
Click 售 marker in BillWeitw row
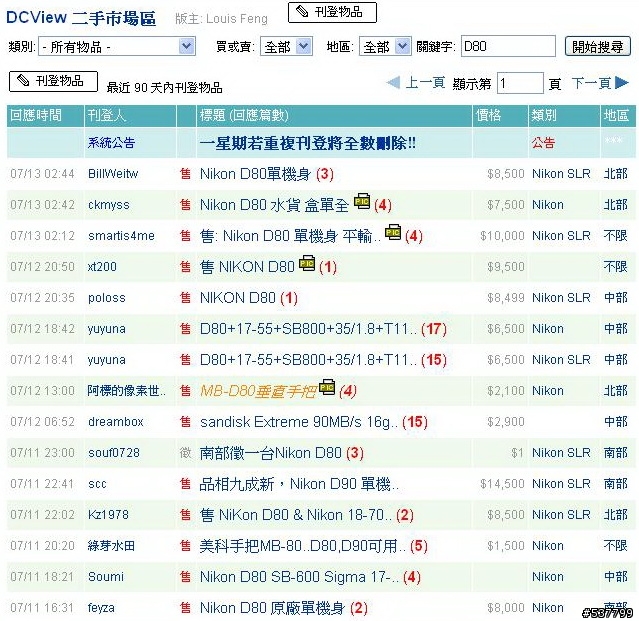185,174
